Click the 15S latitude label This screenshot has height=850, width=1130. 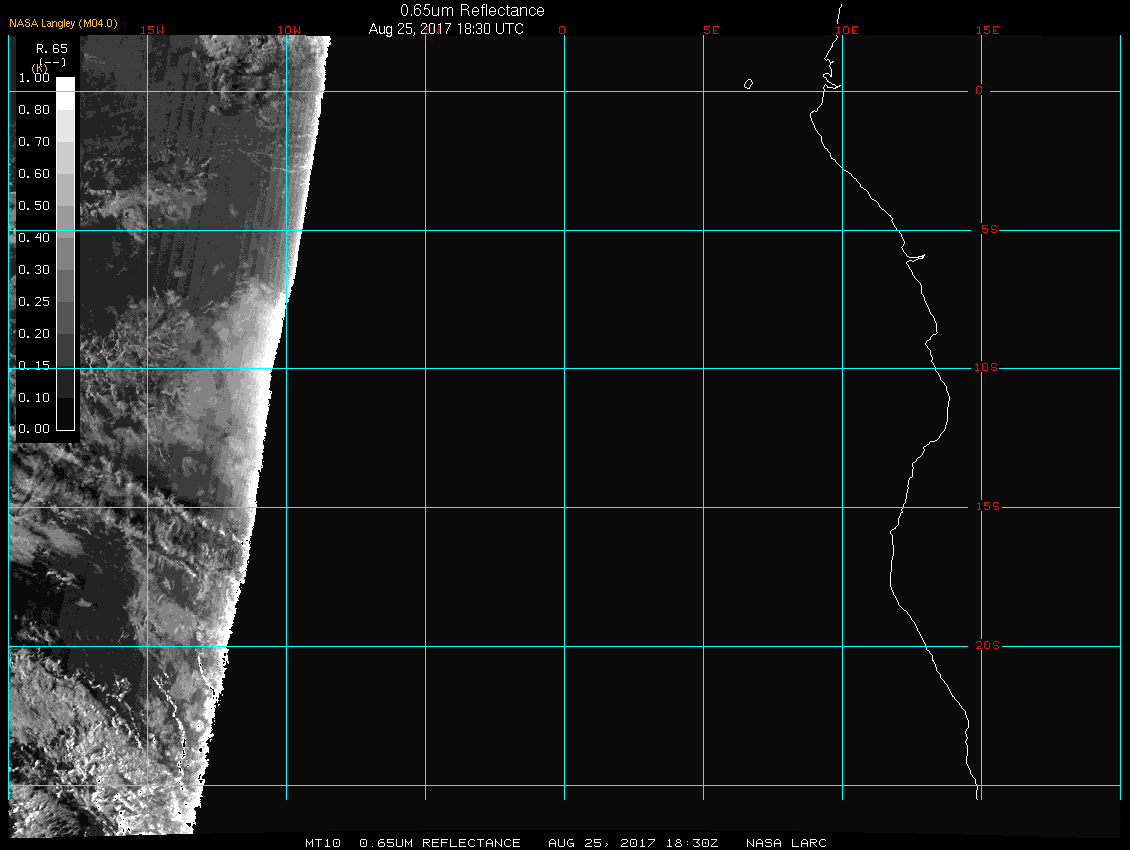985,507
